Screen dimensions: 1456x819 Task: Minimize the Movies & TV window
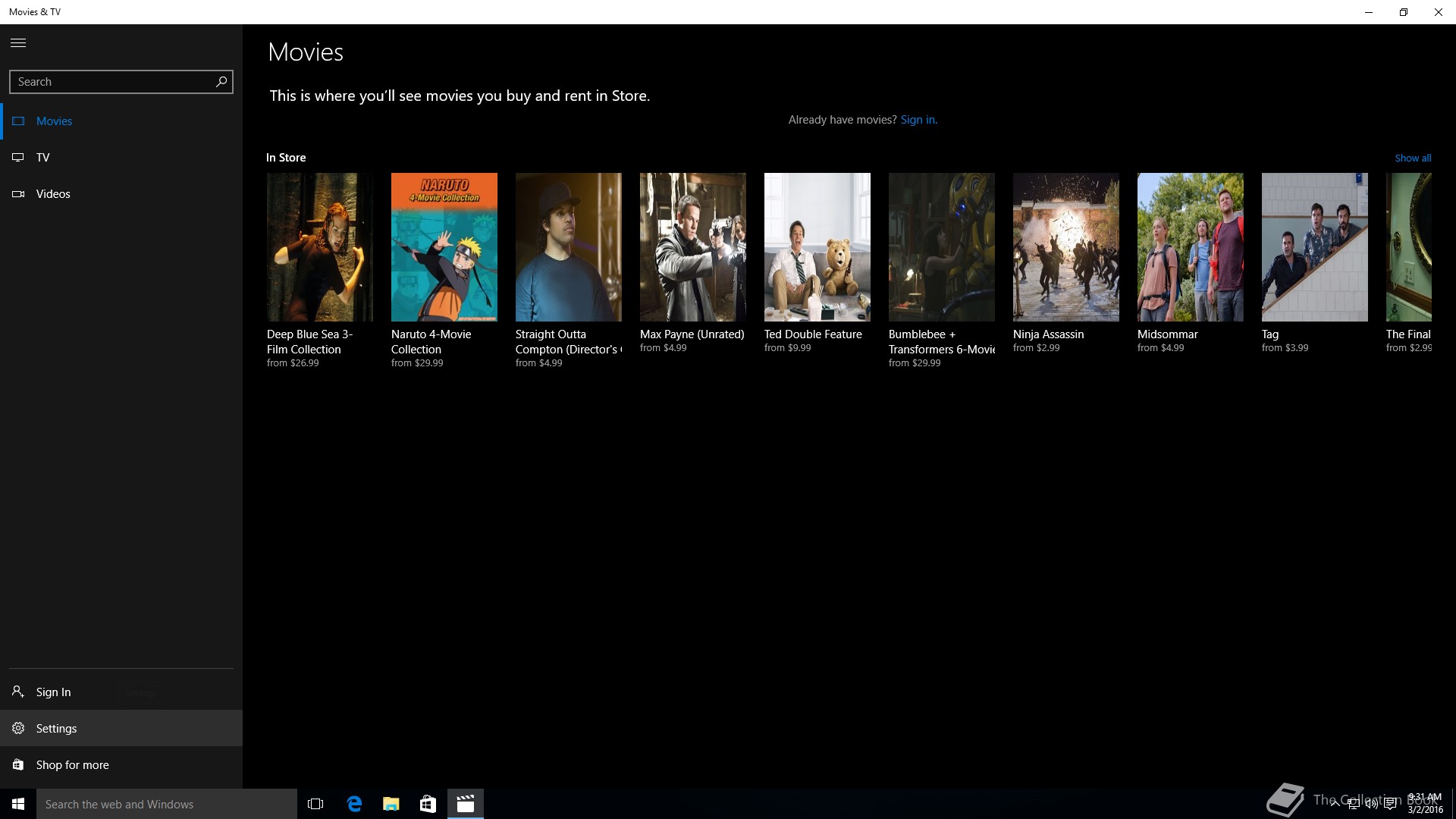[1369, 12]
